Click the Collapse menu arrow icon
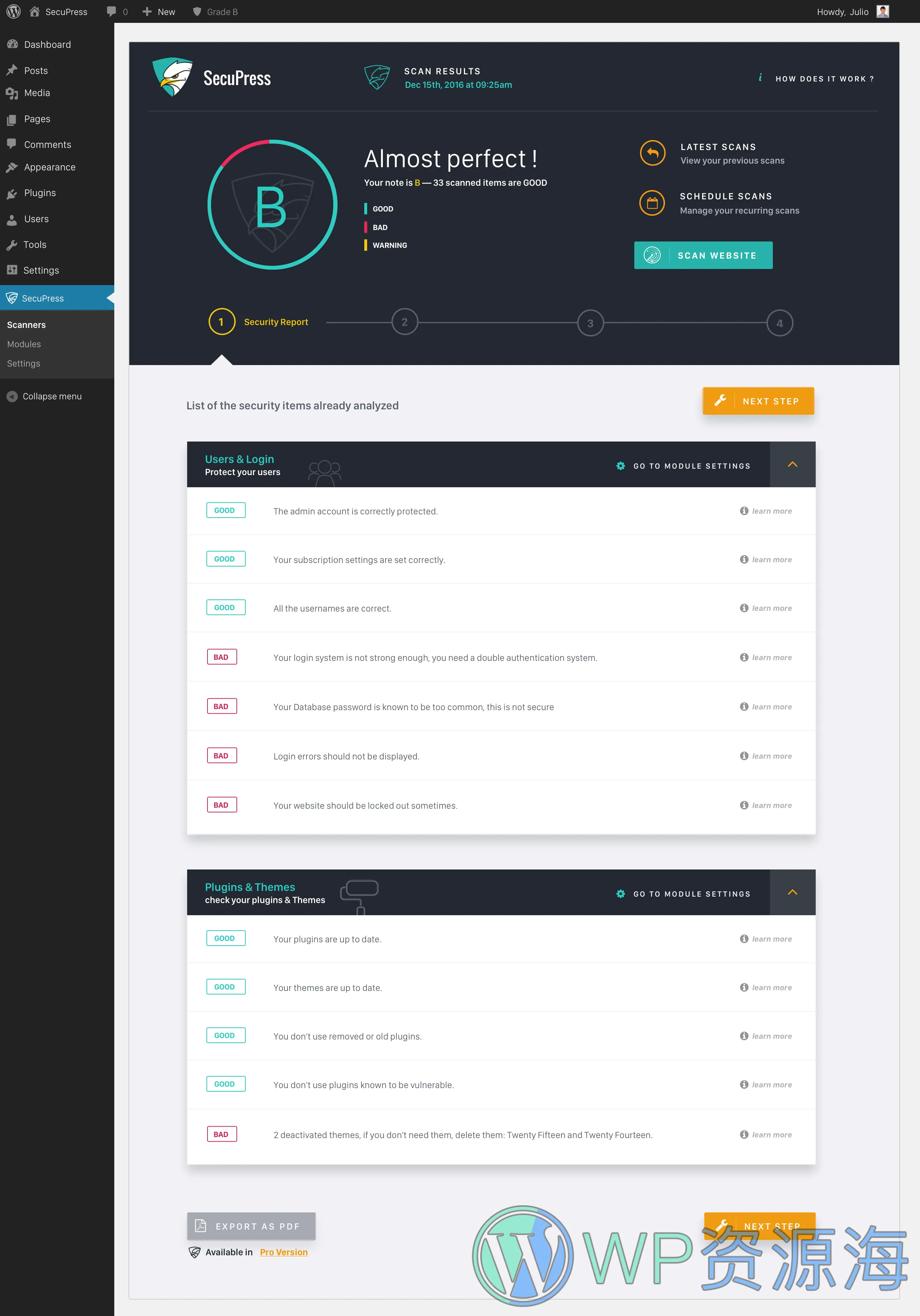 point(12,396)
